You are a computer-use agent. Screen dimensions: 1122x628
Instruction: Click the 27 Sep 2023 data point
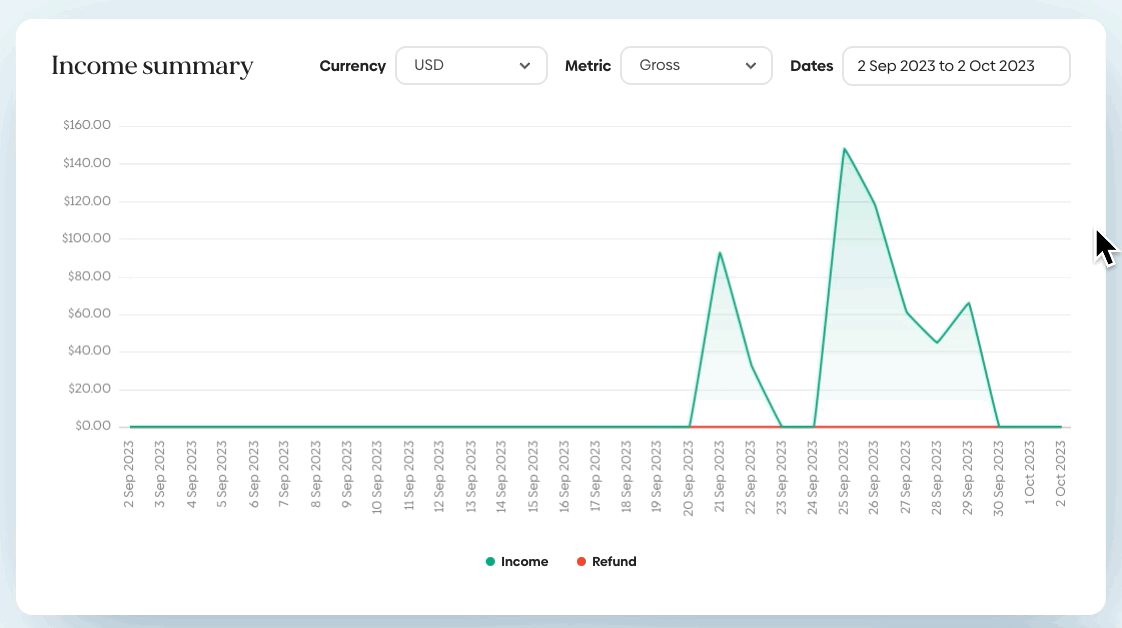pyautogui.click(x=906, y=312)
